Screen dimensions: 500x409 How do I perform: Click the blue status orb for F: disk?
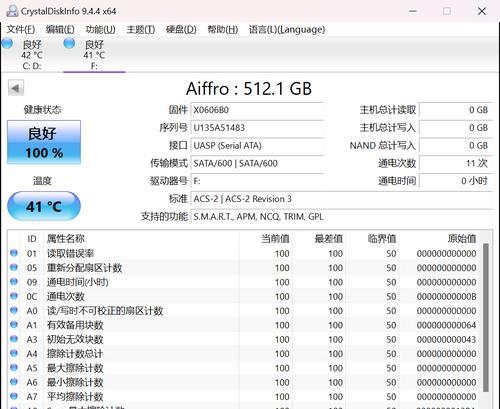[69, 43]
